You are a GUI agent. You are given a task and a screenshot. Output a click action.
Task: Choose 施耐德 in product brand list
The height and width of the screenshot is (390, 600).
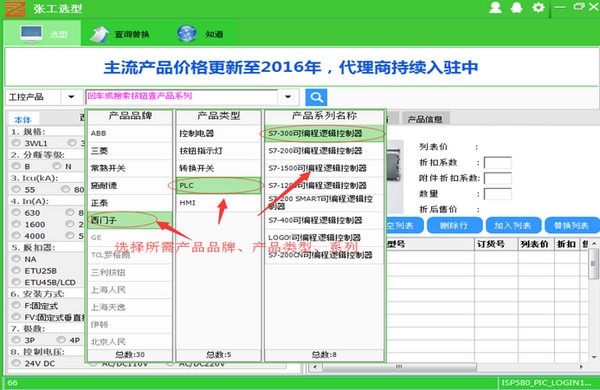[130, 186]
